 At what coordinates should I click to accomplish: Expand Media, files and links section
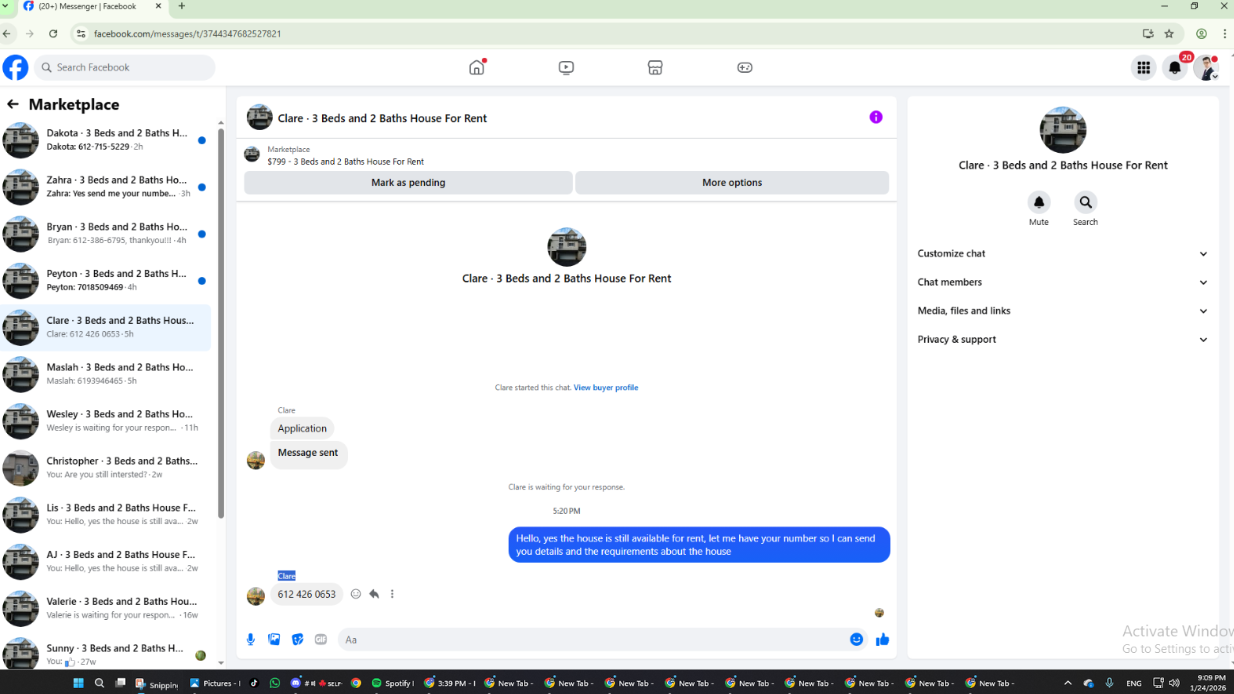pyautogui.click(x=1062, y=311)
